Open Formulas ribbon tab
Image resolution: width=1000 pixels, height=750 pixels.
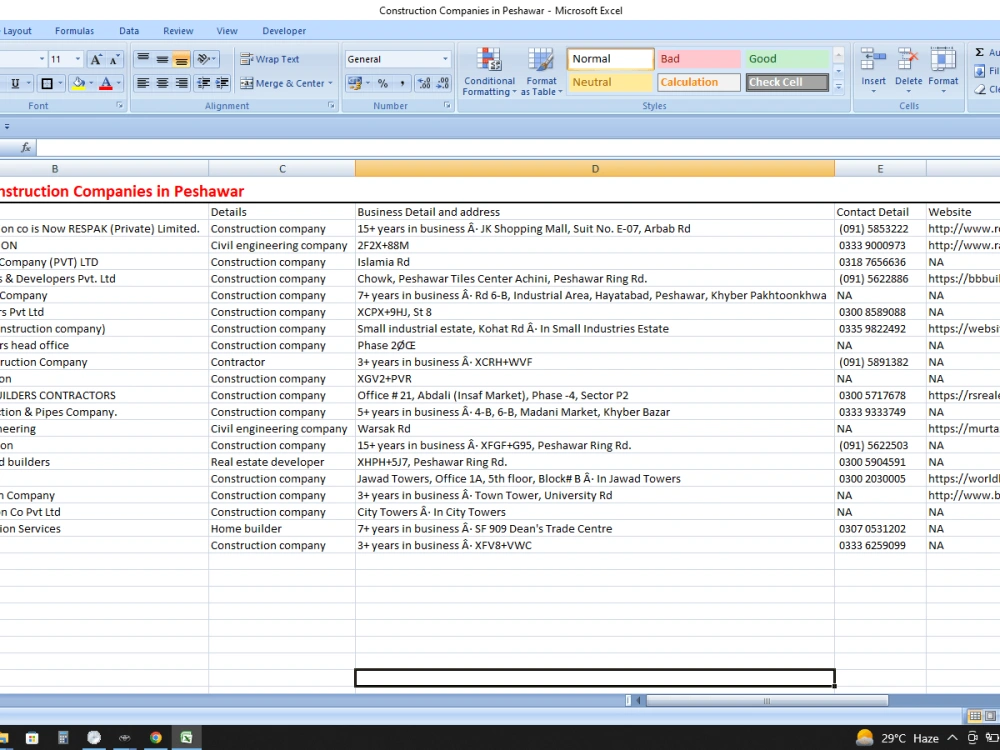pos(75,31)
